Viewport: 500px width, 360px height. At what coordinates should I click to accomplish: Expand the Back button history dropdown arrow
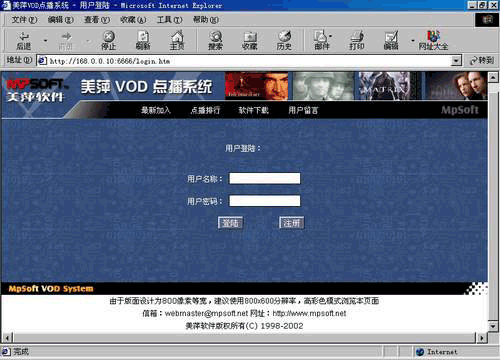46,40
